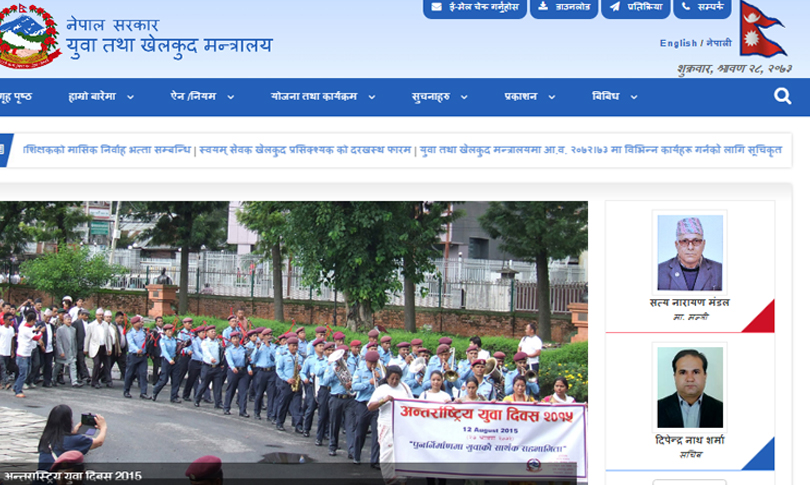Expand chevron beside प्रकाशन

click(x=552, y=97)
